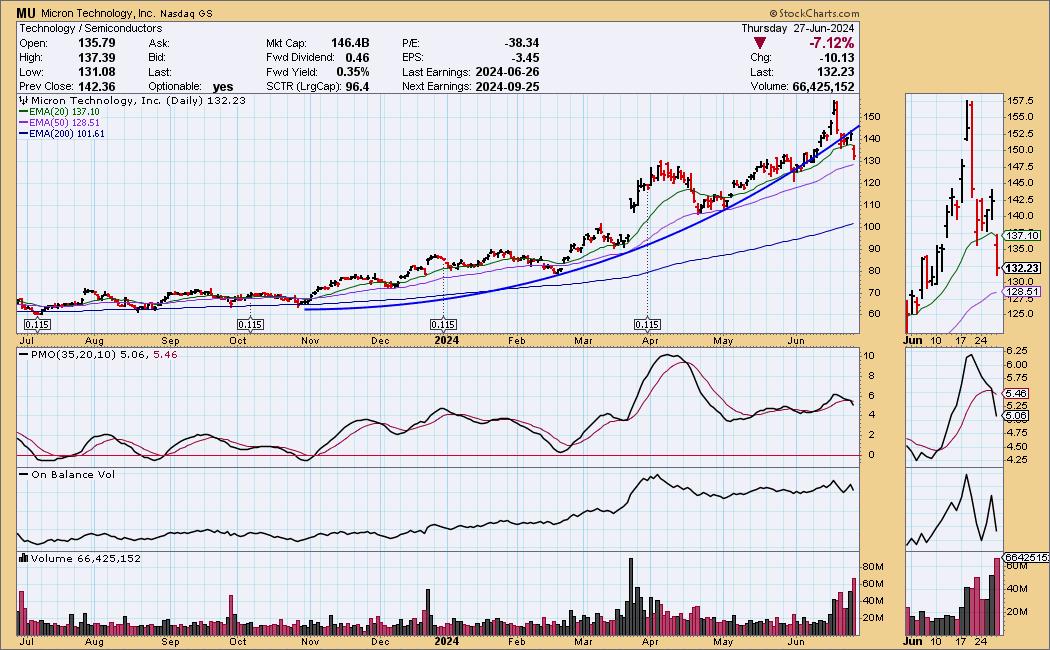Click the 137.10 EMA tag in zoom panel
The image size is (1050, 650).
(x=1022, y=236)
